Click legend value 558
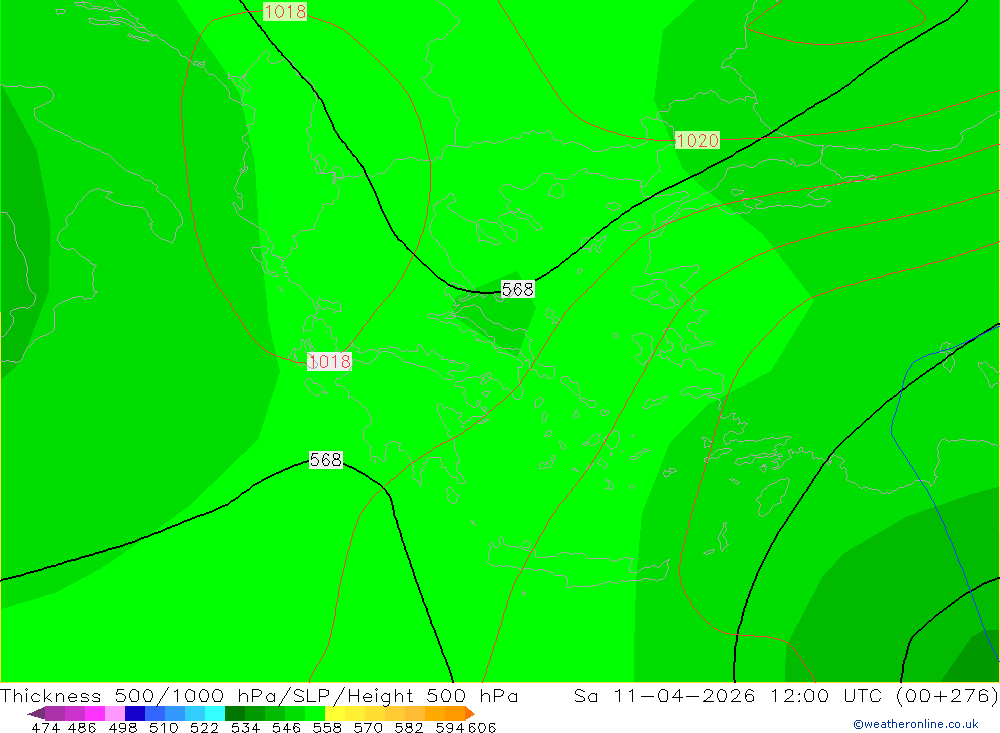 pyautogui.click(x=327, y=727)
